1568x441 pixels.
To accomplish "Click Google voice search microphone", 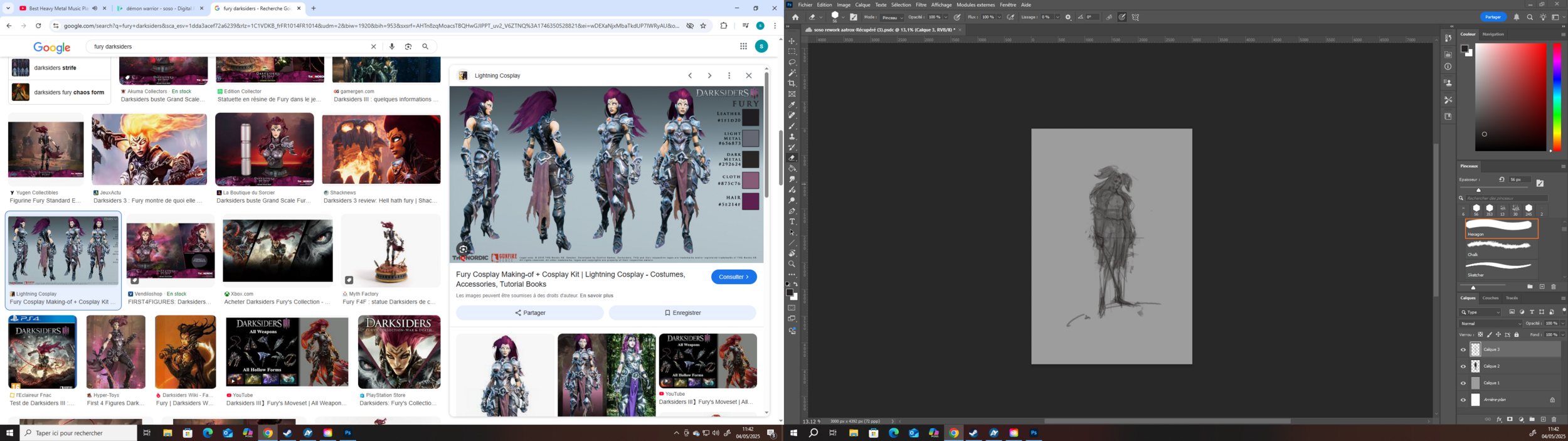I will (392, 46).
